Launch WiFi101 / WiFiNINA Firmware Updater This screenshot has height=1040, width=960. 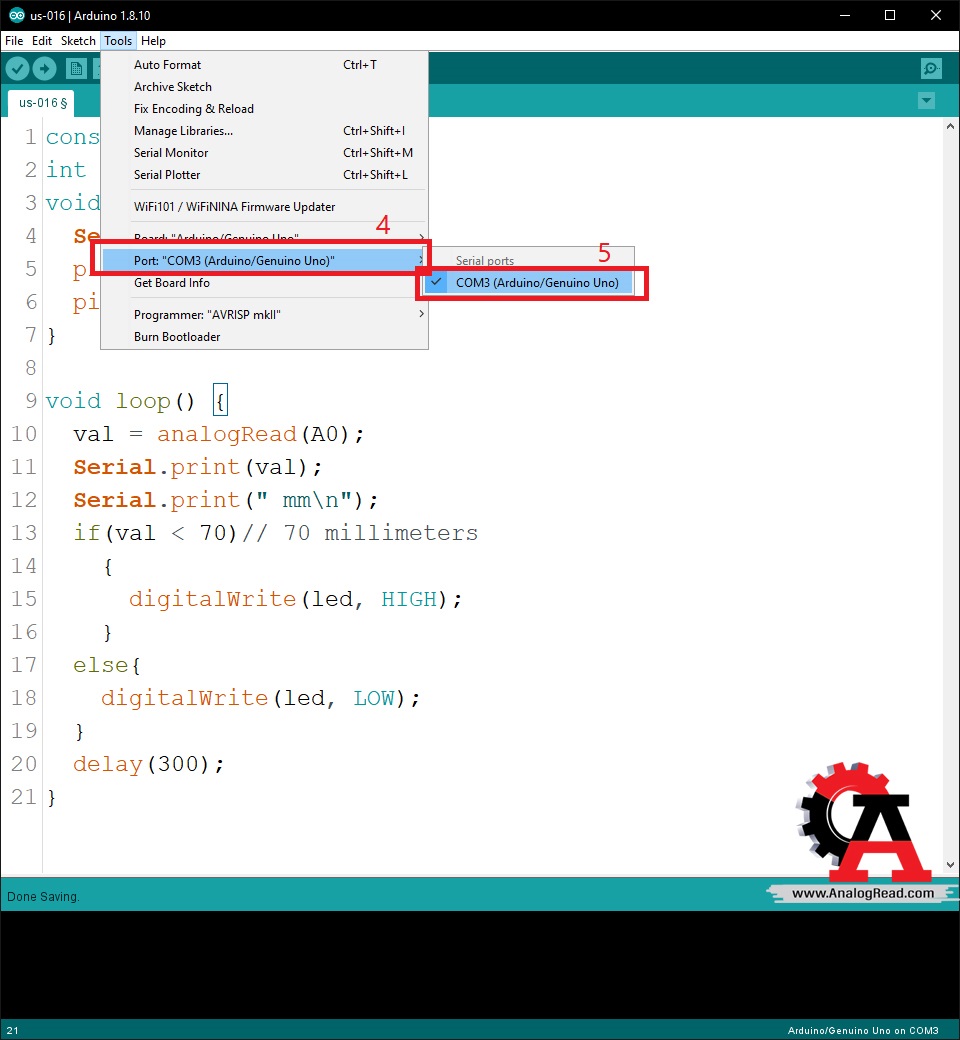[264, 206]
